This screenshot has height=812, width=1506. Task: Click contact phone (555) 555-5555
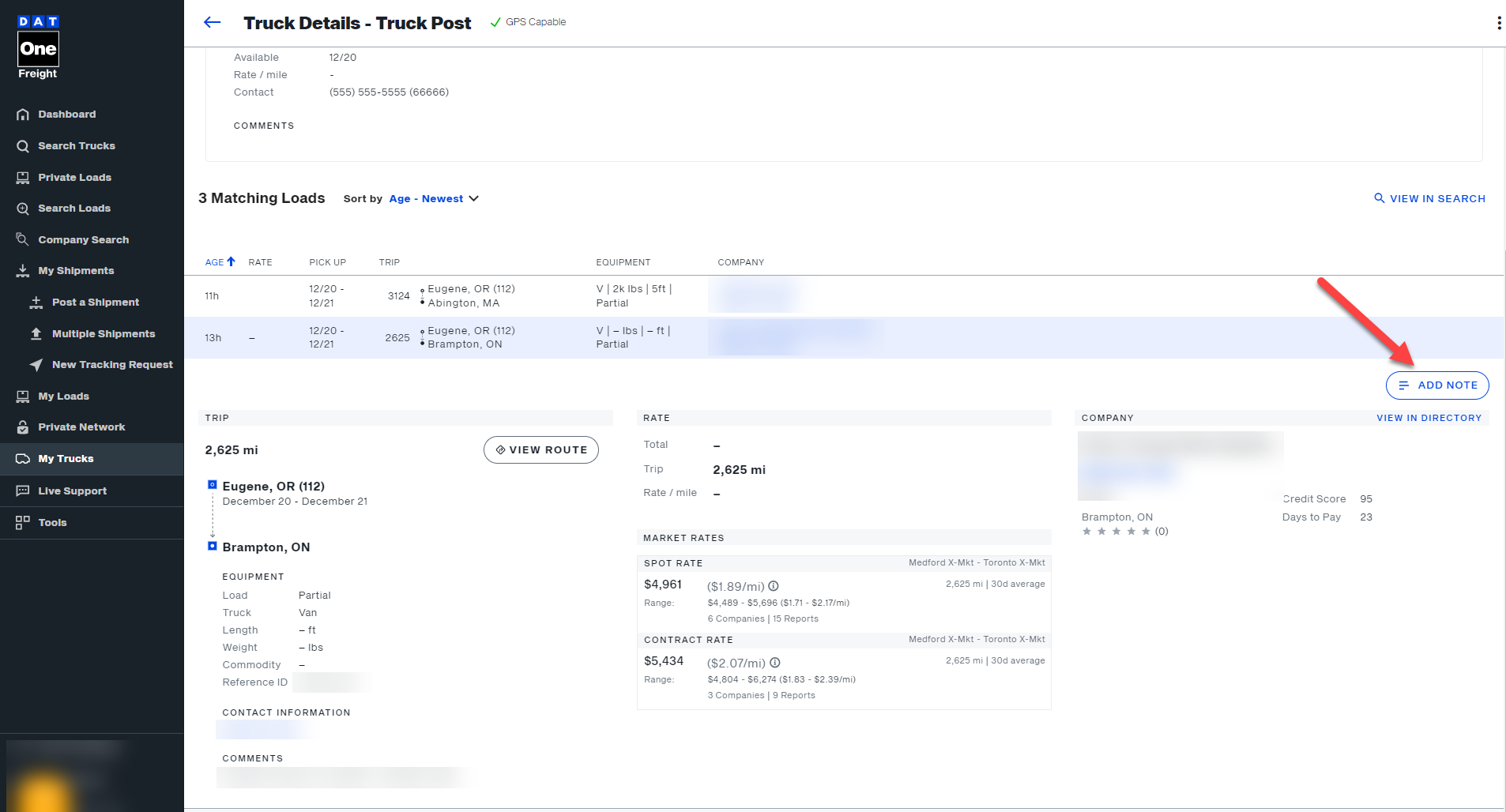point(389,92)
